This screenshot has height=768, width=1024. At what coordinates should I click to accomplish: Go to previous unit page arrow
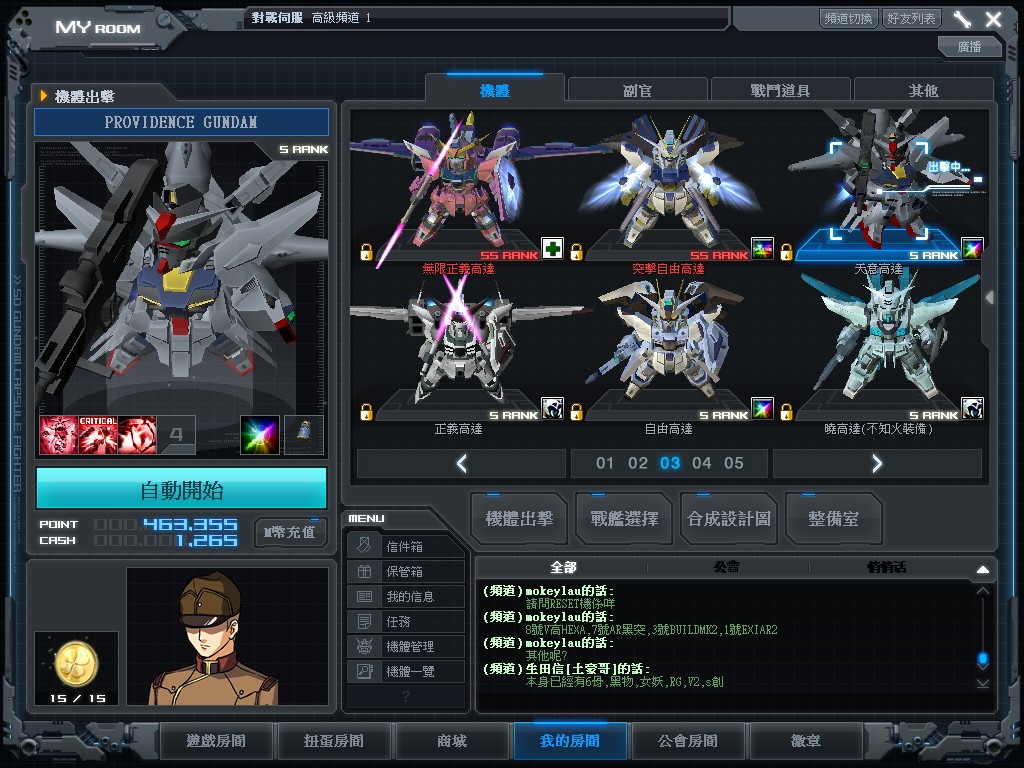462,464
